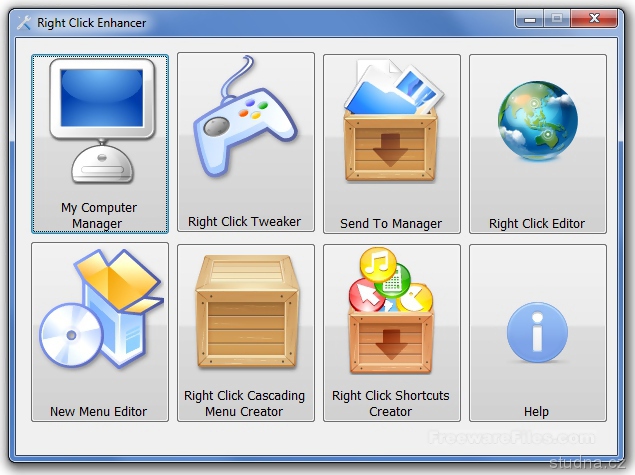Open Right Click Cascading Menu Creator
The width and height of the screenshot is (635, 475).
coord(246,333)
